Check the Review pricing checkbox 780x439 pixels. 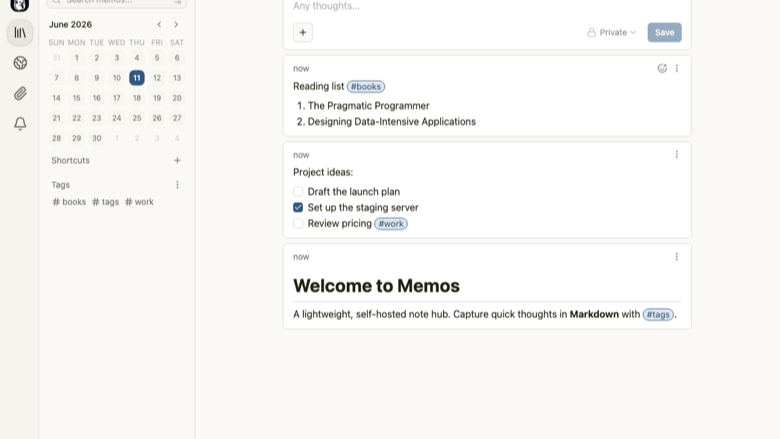click(x=298, y=223)
